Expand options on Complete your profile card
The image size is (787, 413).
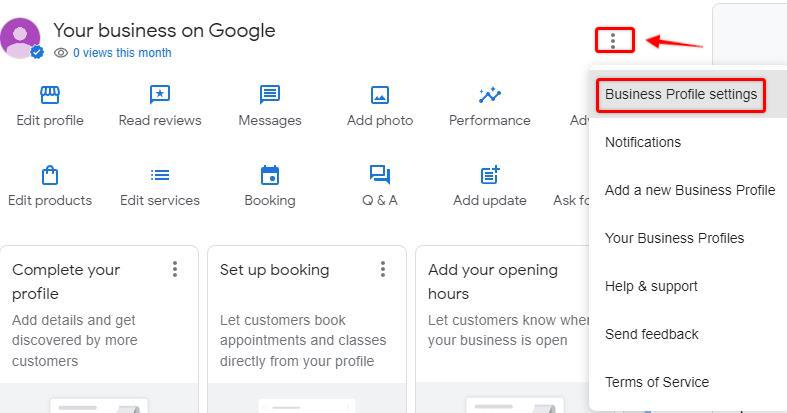coord(175,269)
